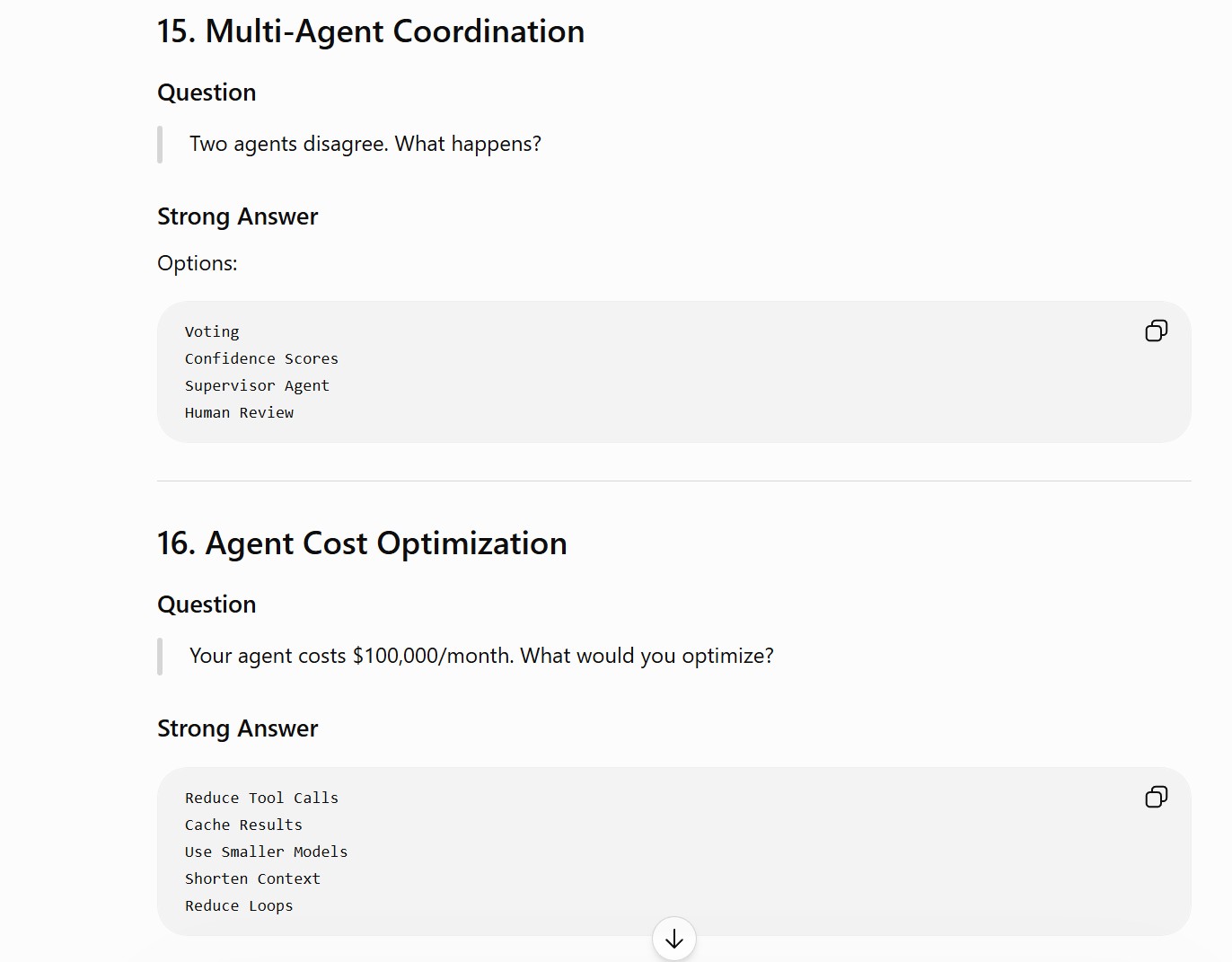The image size is (1232, 962).
Task: Click the Strong Answer heading under question 15
Action: [x=237, y=216]
